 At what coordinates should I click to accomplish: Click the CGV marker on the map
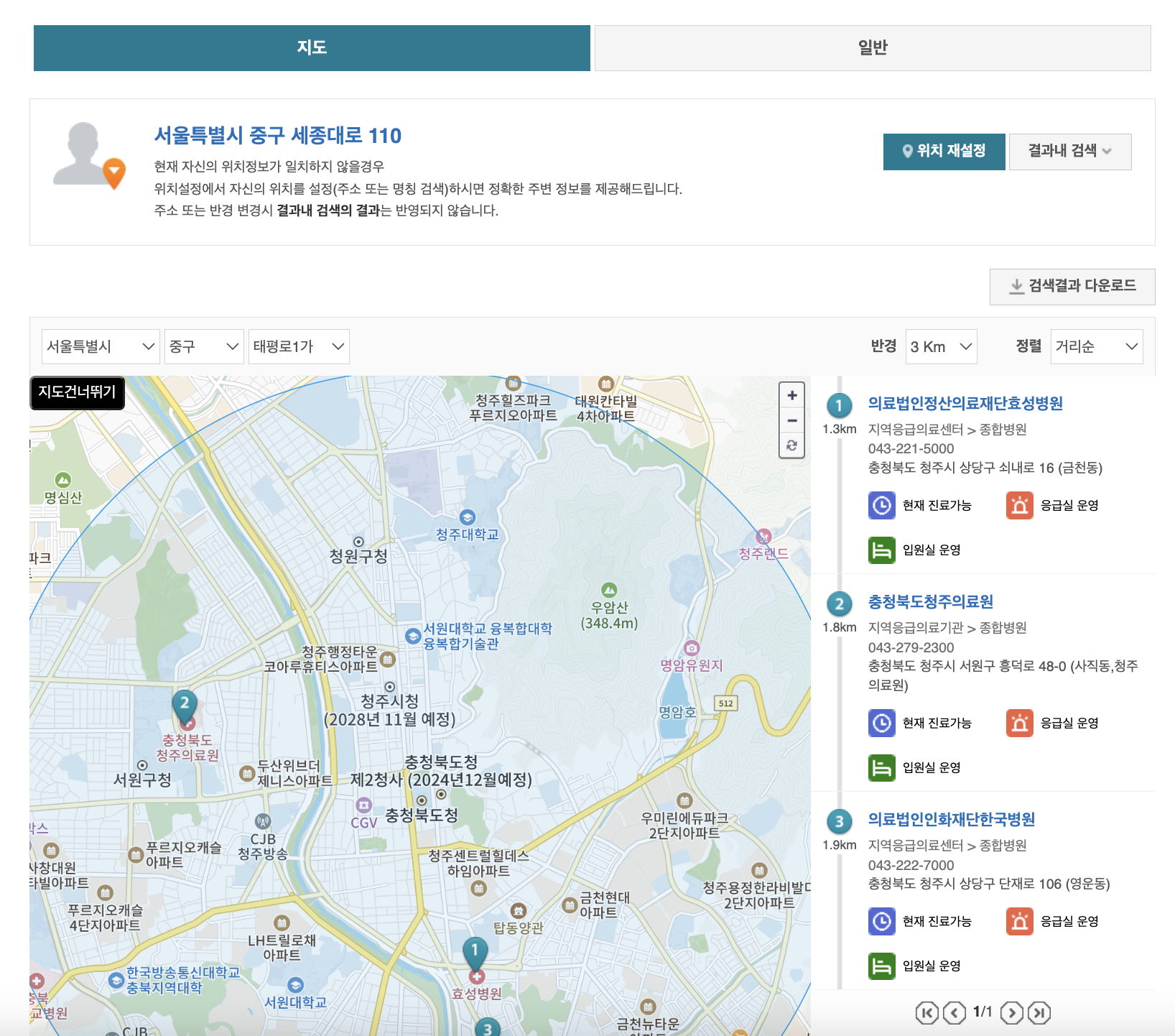(x=364, y=805)
